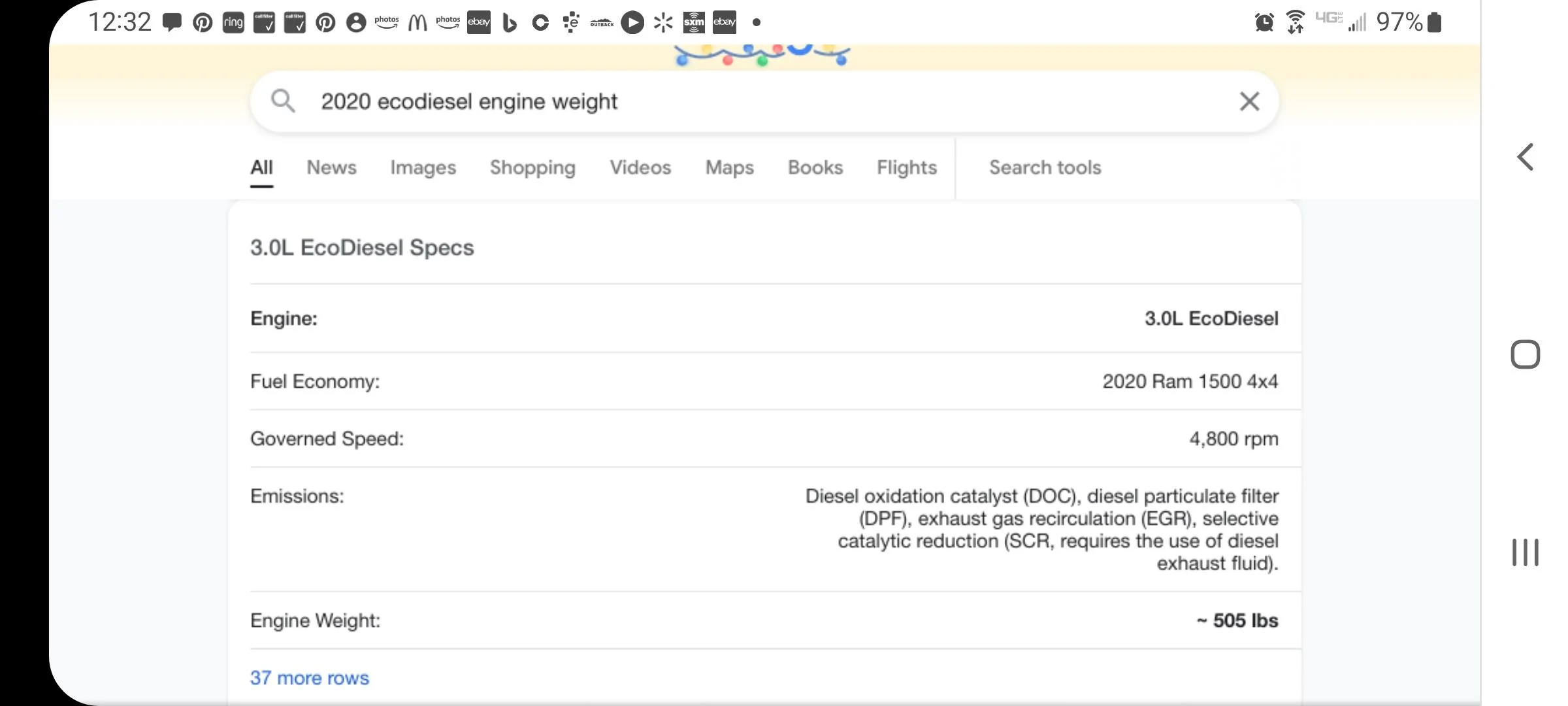Viewport: 1568px width, 706px height.
Task: Tap the Emissions: row label
Action: [x=297, y=496]
